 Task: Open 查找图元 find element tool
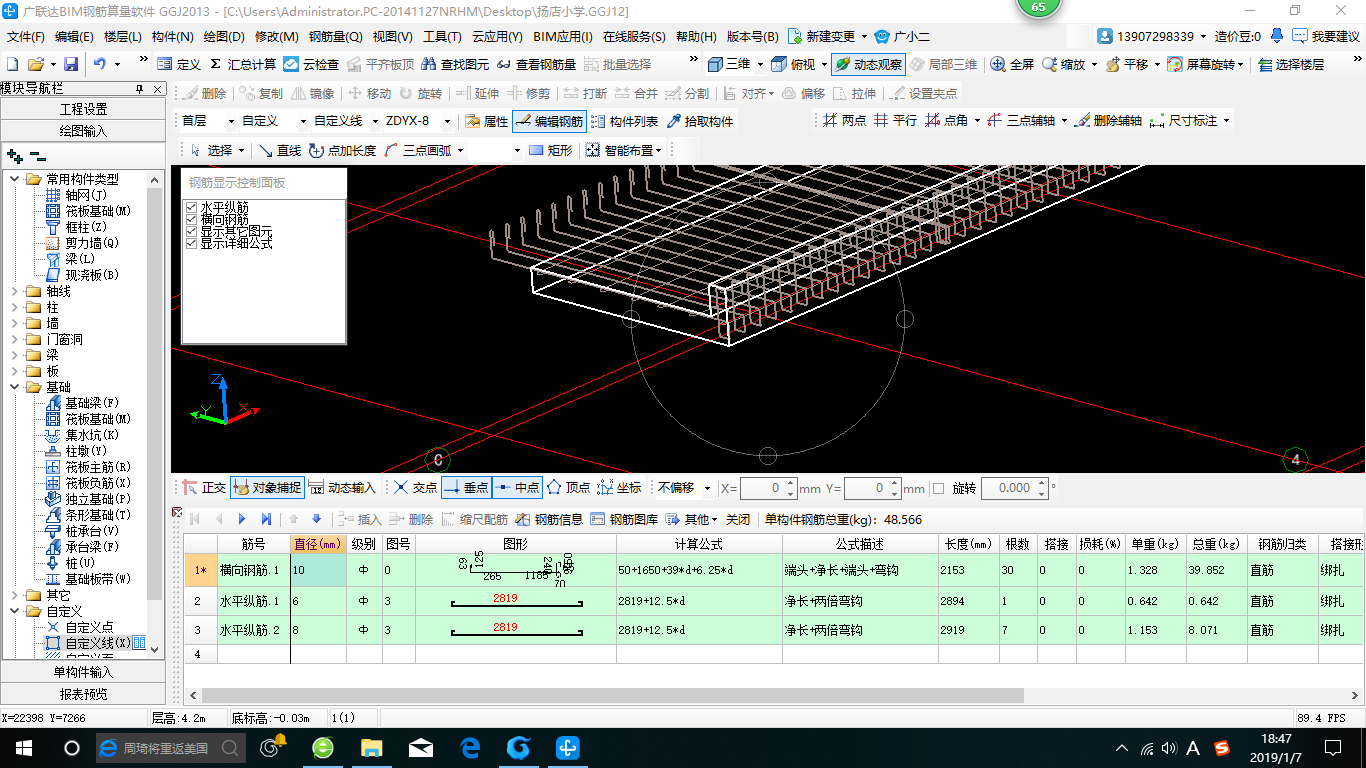[x=455, y=64]
